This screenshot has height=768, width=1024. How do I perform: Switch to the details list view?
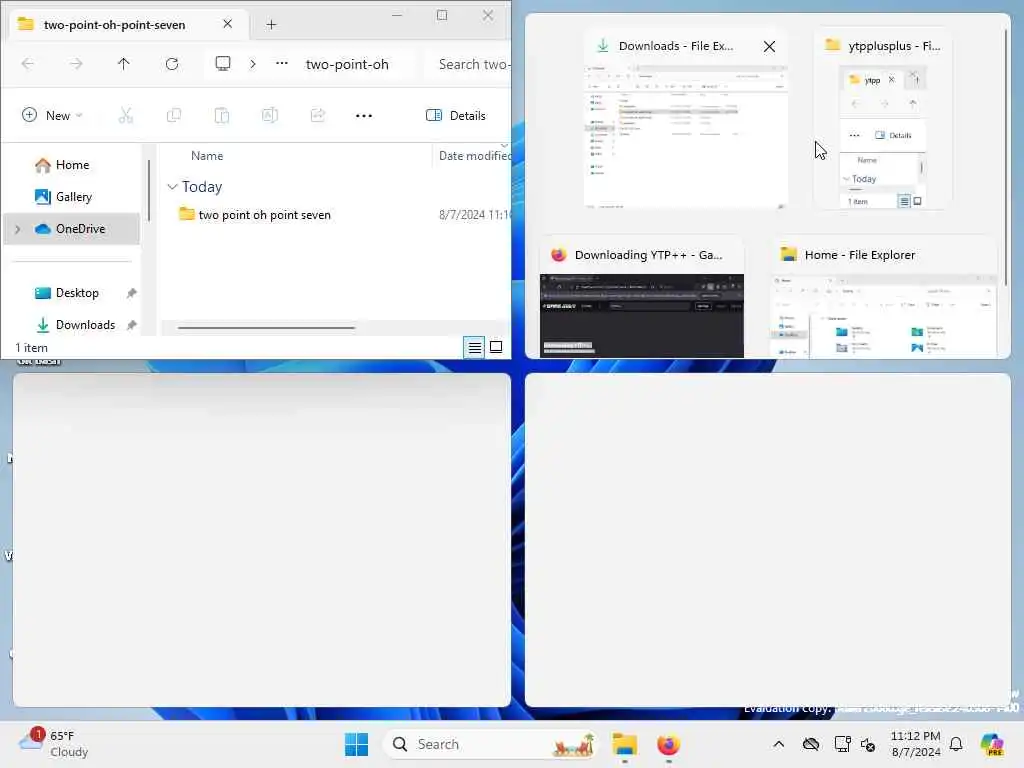coord(475,347)
